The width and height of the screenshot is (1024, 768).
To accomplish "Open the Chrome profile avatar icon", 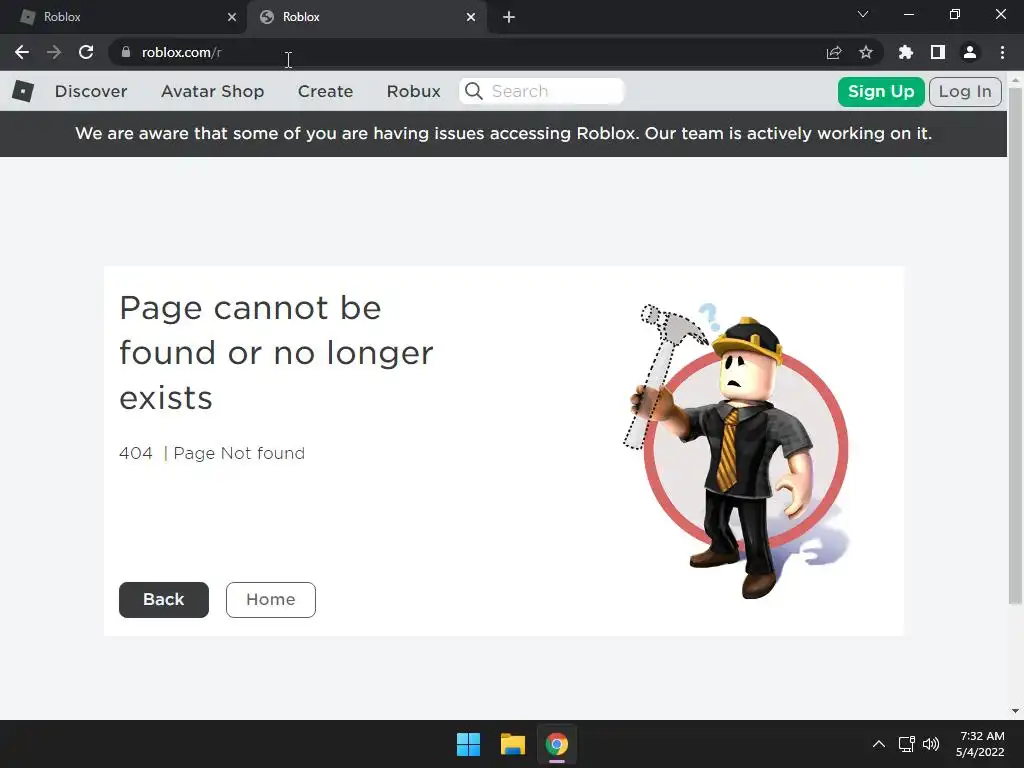I will tap(970, 52).
